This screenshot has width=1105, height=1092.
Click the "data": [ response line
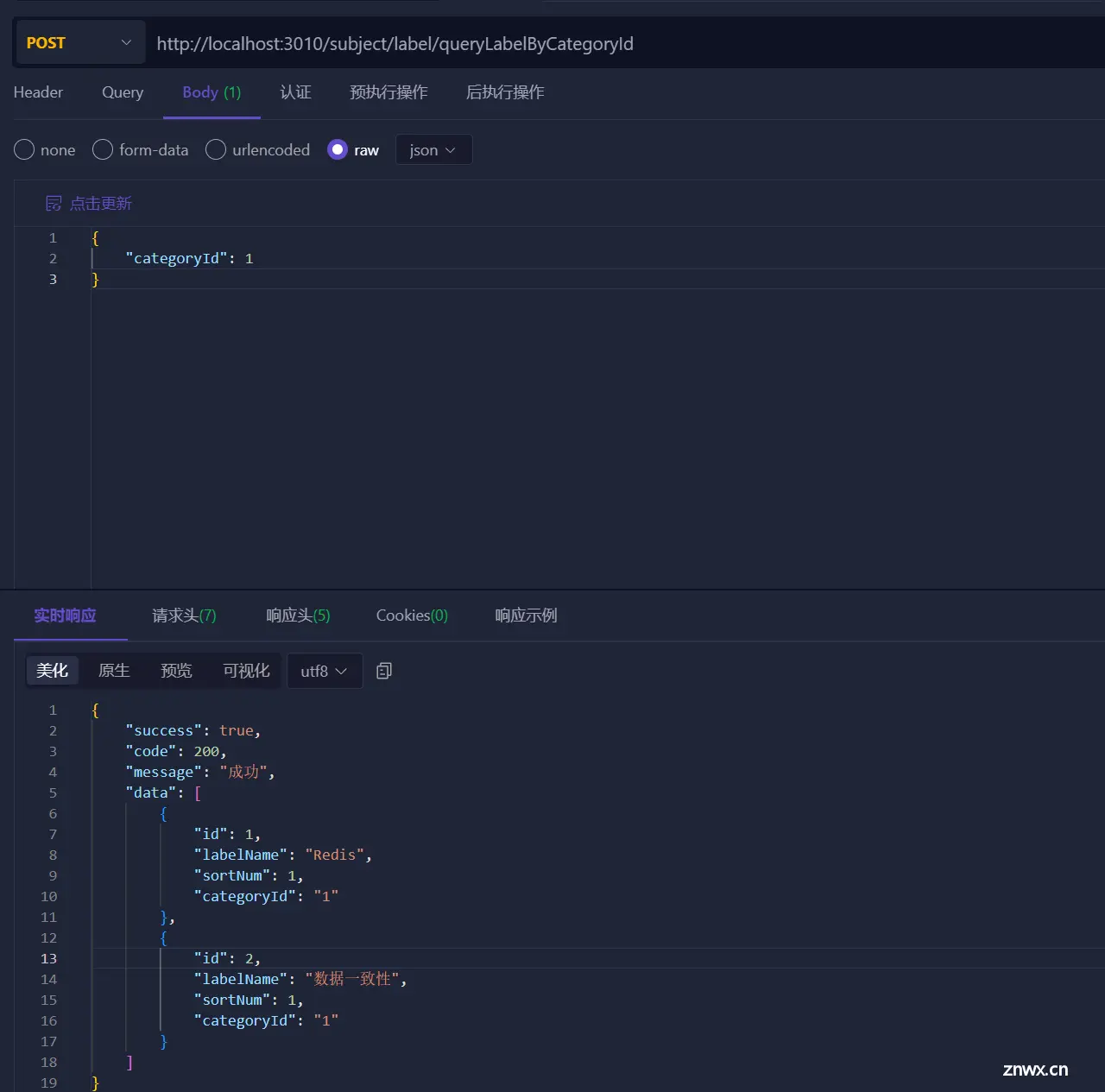coord(163,792)
